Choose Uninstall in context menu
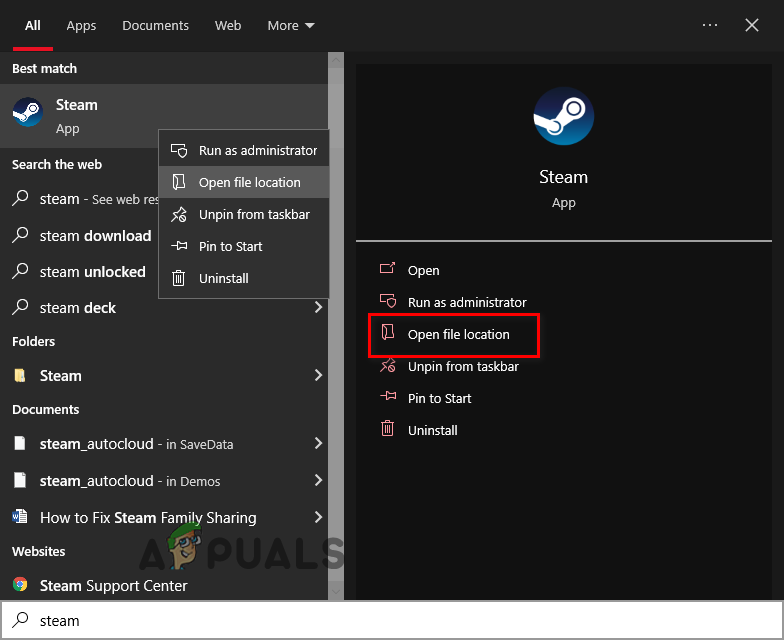Viewport: 784px width, 640px height. [244, 278]
